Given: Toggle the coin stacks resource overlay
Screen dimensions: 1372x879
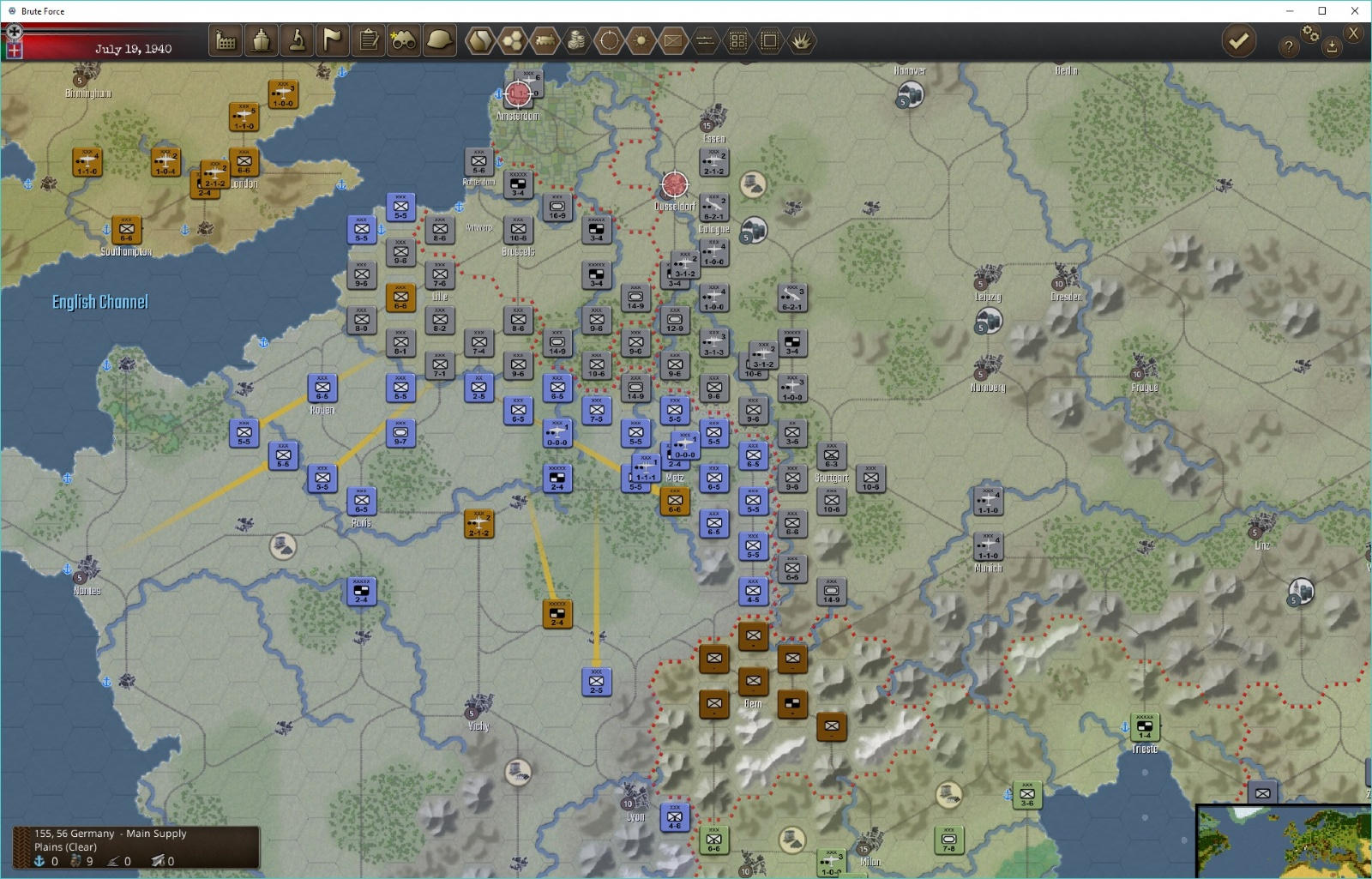Looking at the screenshot, I should click(577, 40).
